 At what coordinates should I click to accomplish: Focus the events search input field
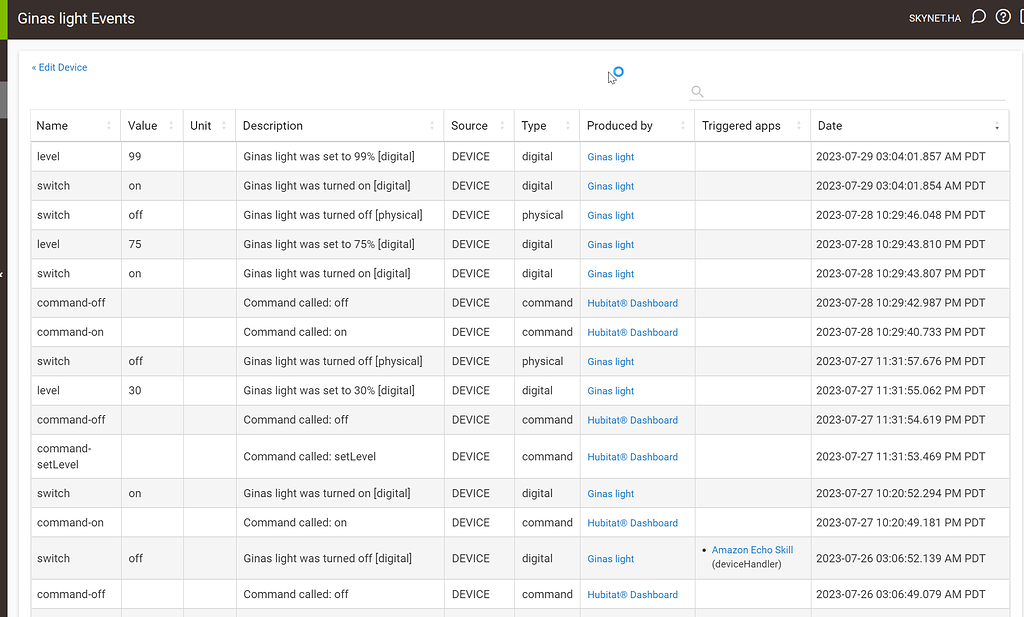tap(855, 91)
